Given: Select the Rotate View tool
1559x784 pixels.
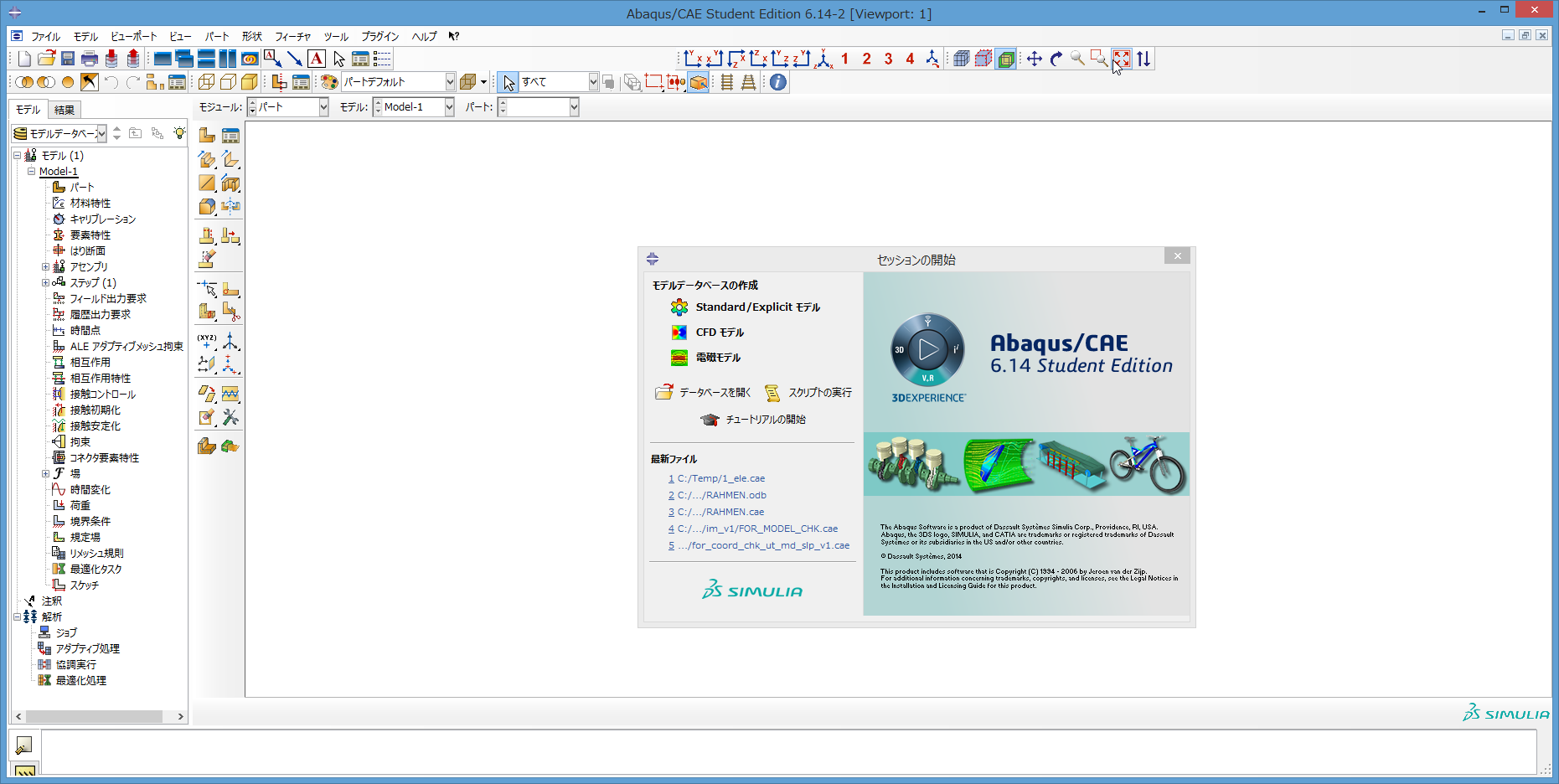Looking at the screenshot, I should (x=1056, y=59).
